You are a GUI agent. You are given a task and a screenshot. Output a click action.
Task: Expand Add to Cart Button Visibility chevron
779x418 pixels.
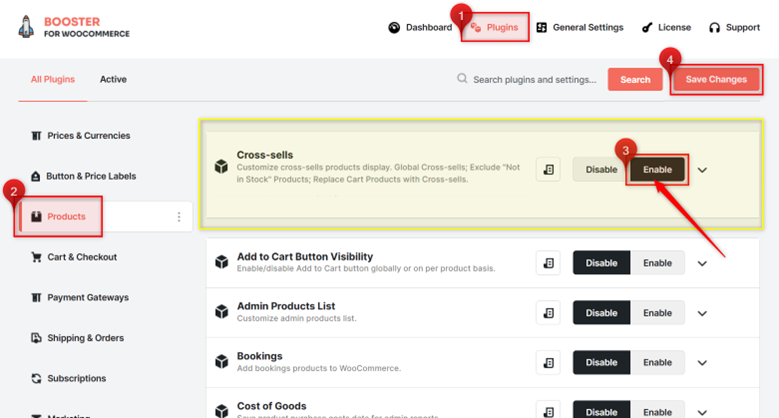[702, 263]
